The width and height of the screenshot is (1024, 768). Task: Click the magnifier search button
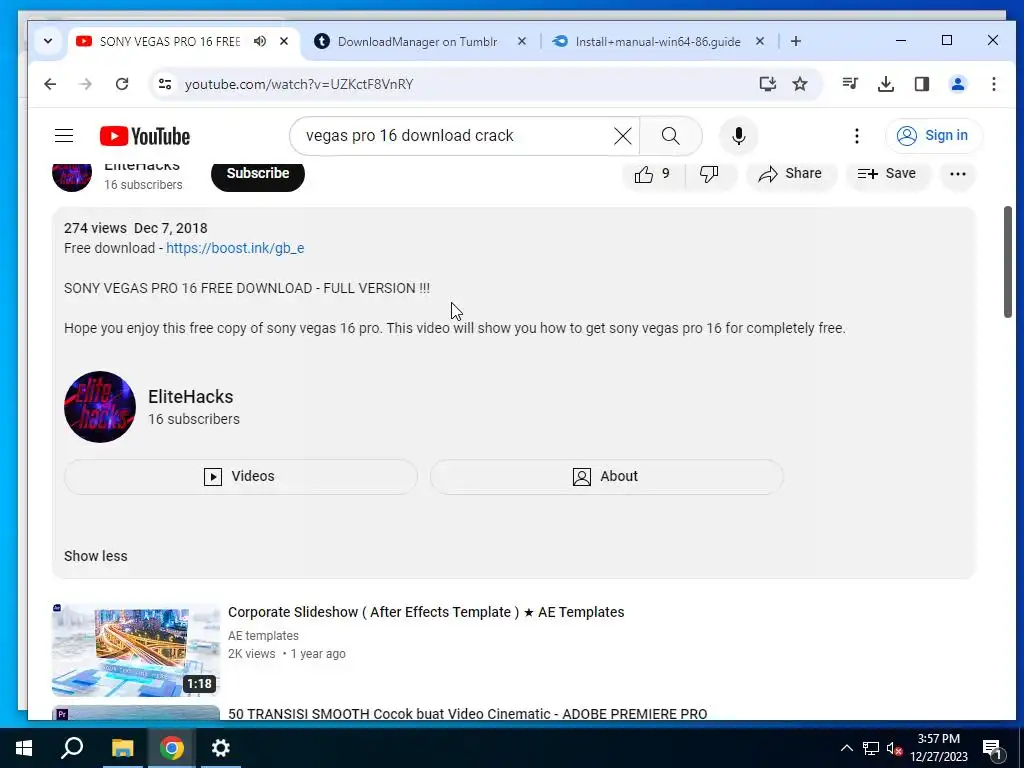point(671,136)
